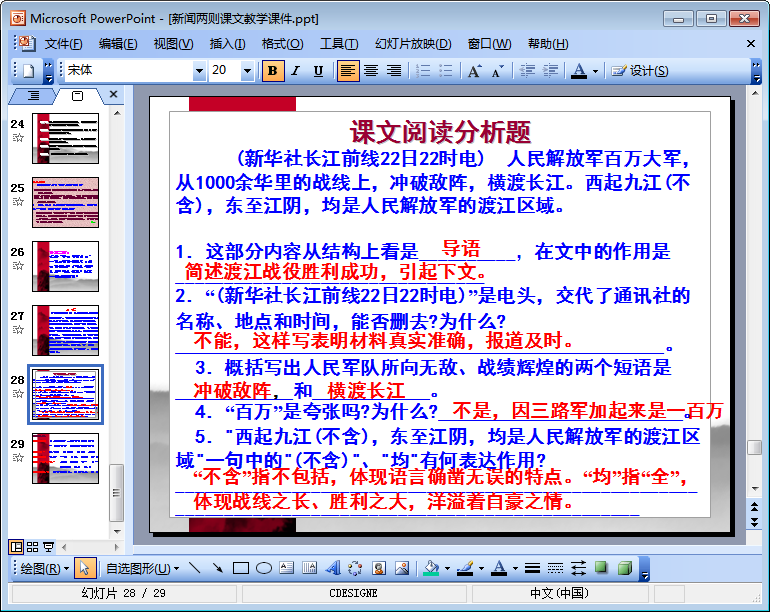Switch to Slide Sorter view icon
The width and height of the screenshot is (770, 612).
(x=32, y=547)
